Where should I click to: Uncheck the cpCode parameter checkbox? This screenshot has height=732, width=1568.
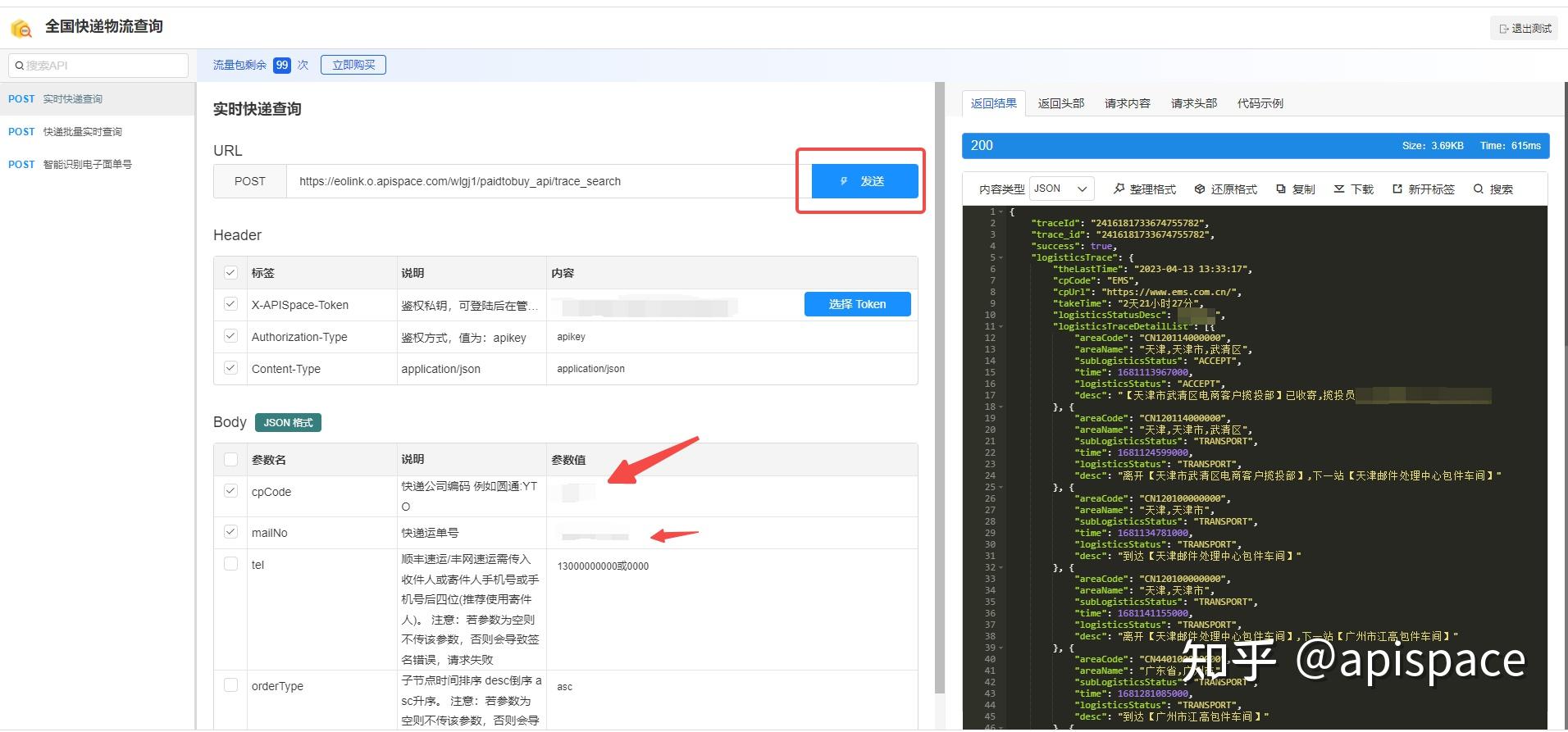click(x=230, y=491)
